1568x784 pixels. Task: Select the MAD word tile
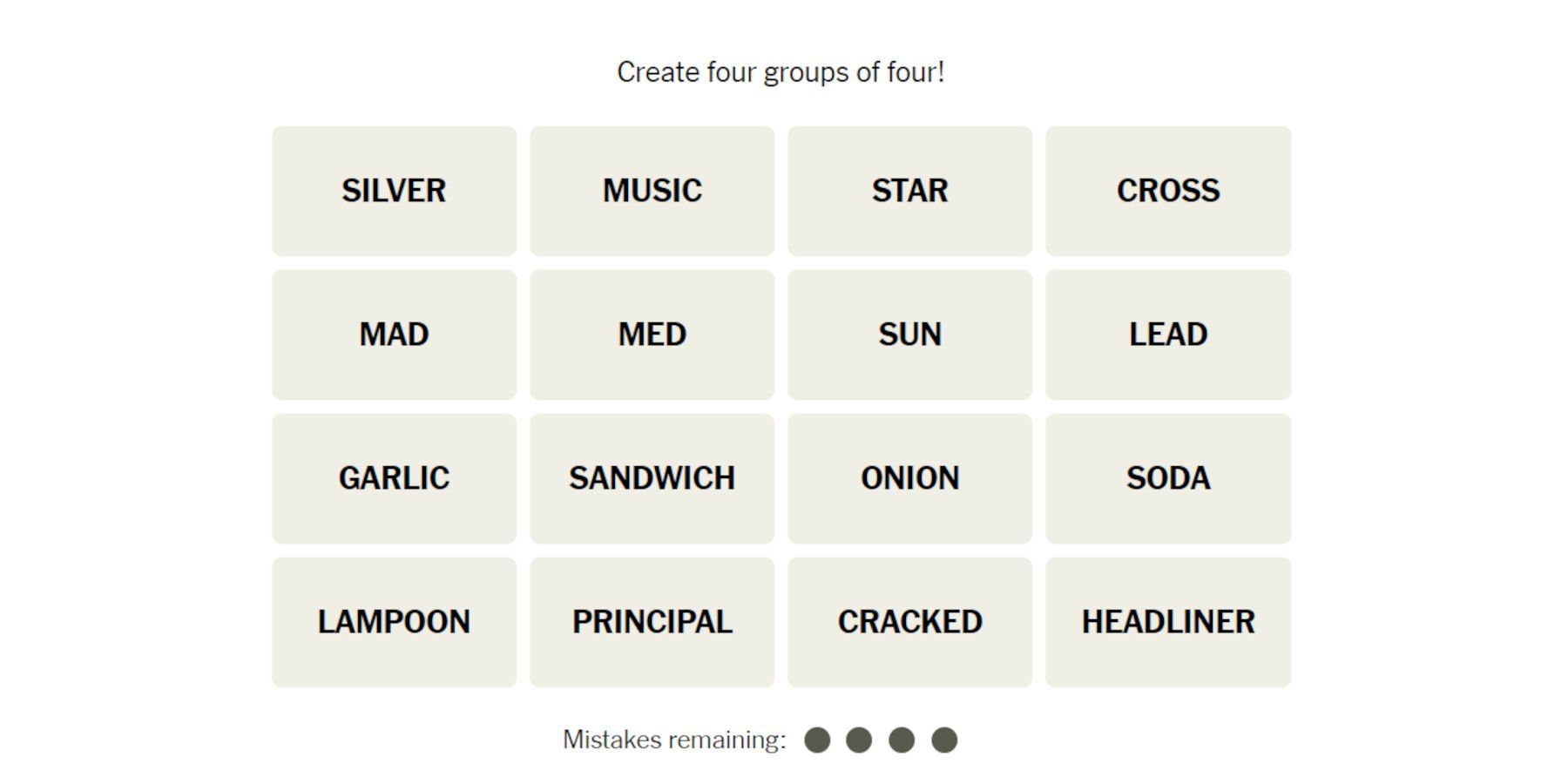tap(394, 335)
